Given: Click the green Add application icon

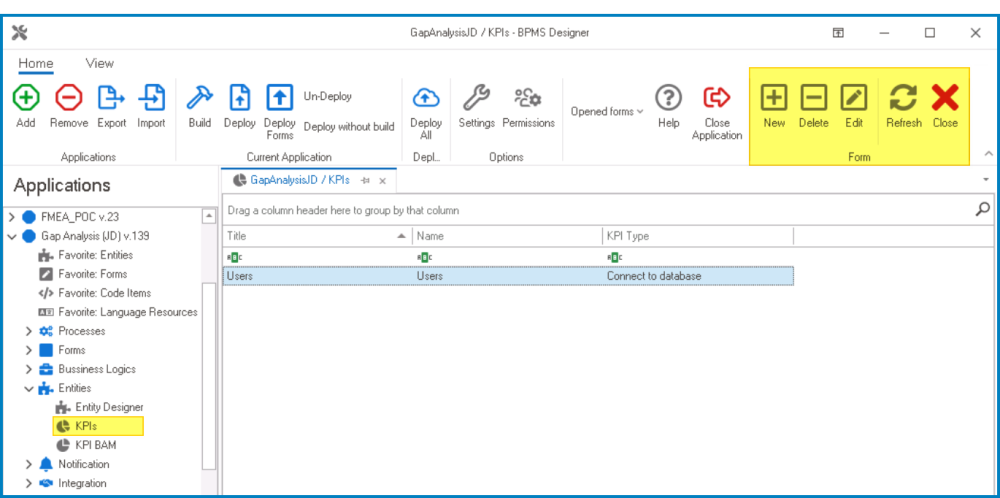Looking at the screenshot, I should click(x=26, y=98).
